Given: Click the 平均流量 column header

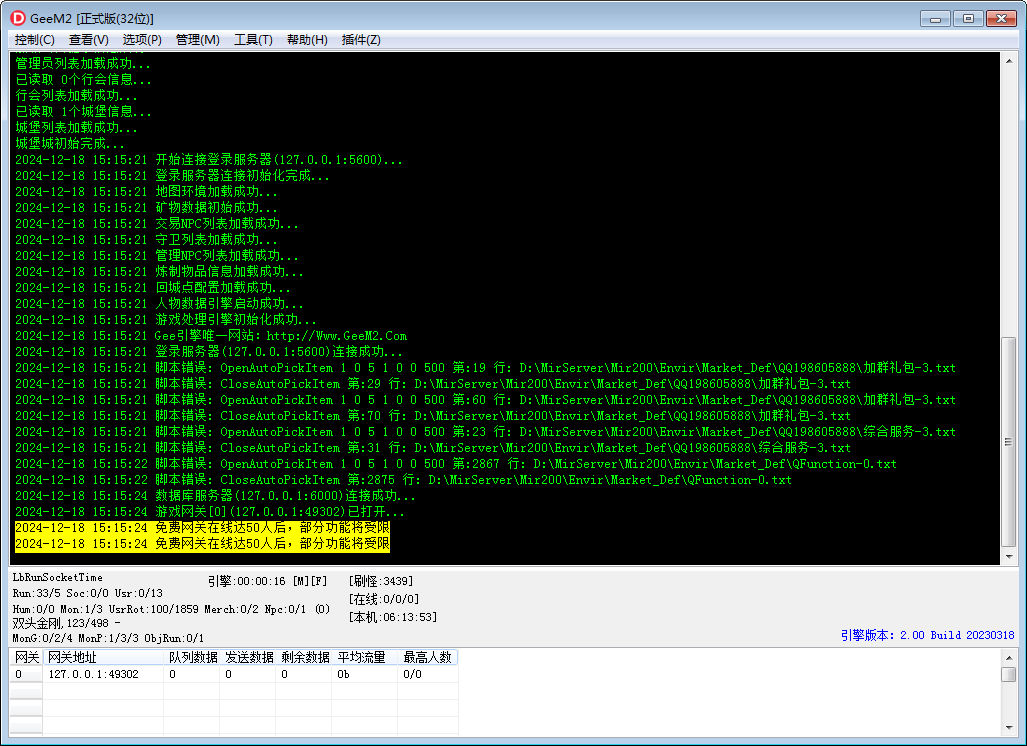Looking at the screenshot, I should click(365, 657).
